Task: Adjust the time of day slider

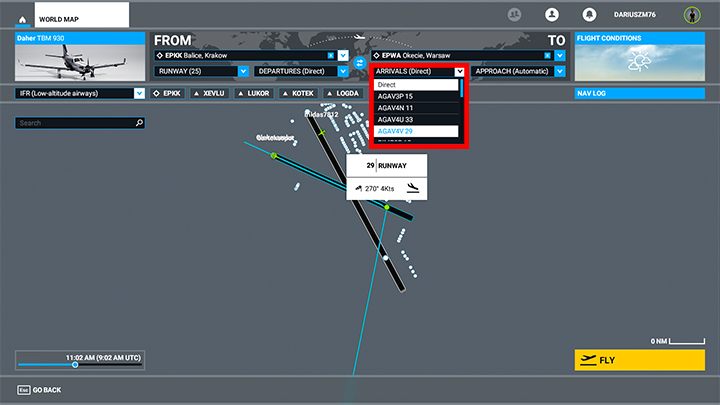Action: coord(74,364)
